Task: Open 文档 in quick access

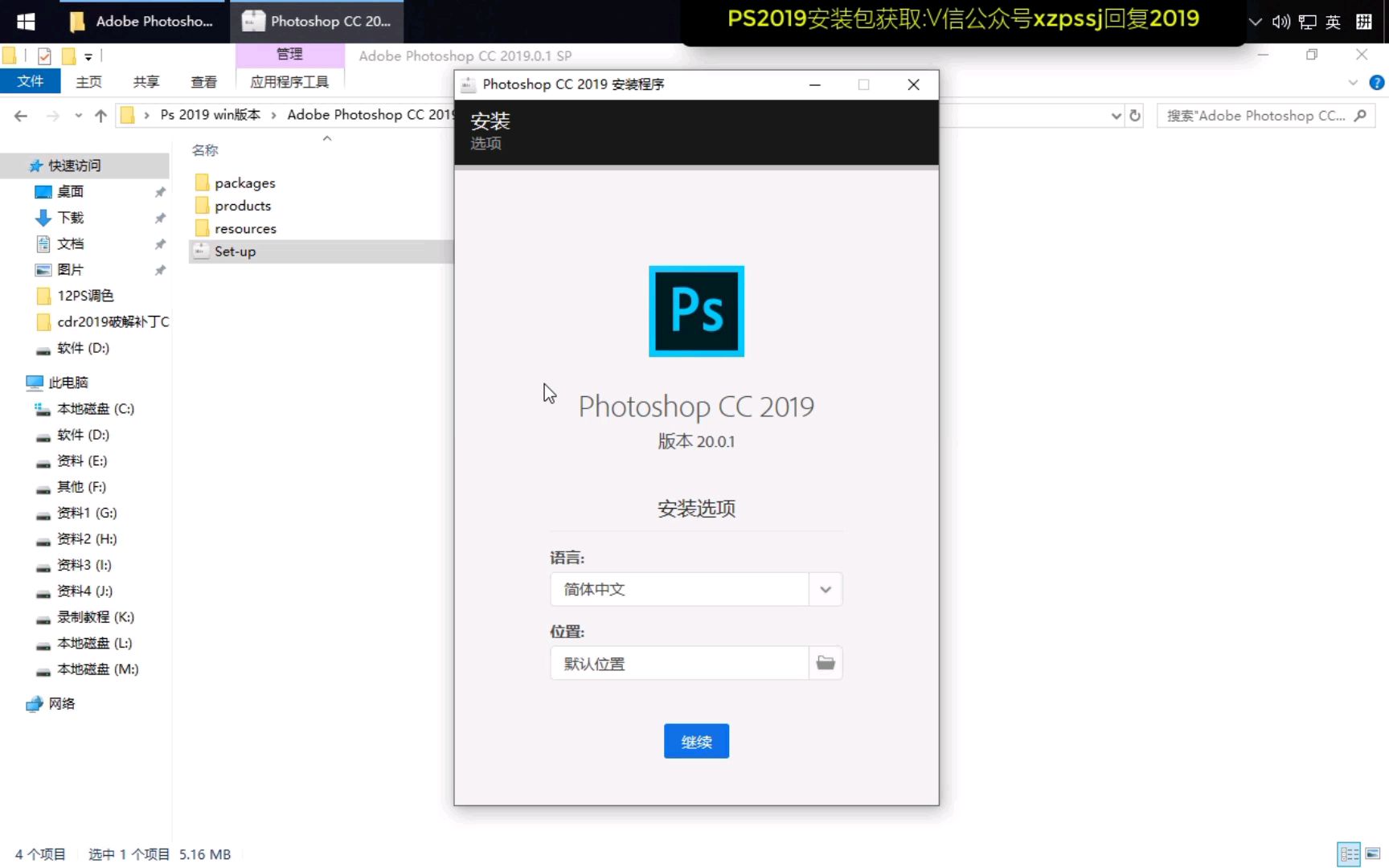Action: click(70, 244)
